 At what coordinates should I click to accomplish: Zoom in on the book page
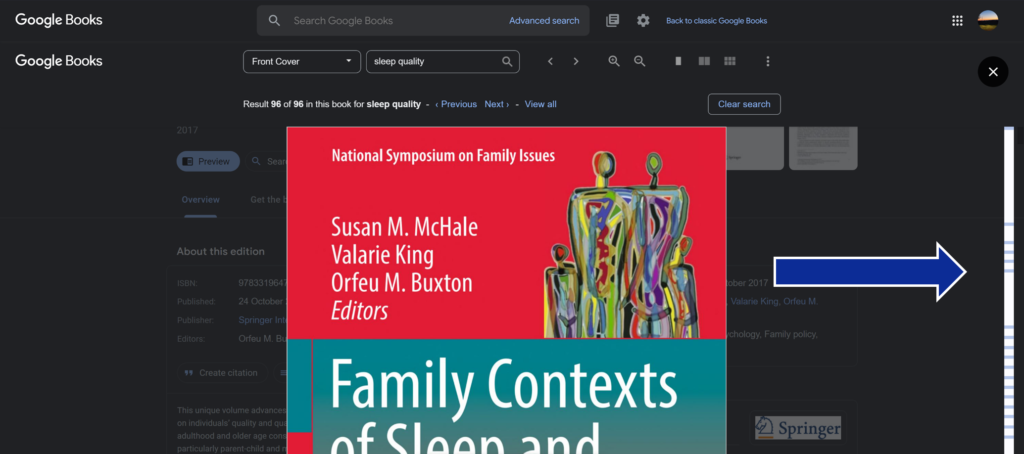pyautogui.click(x=614, y=61)
